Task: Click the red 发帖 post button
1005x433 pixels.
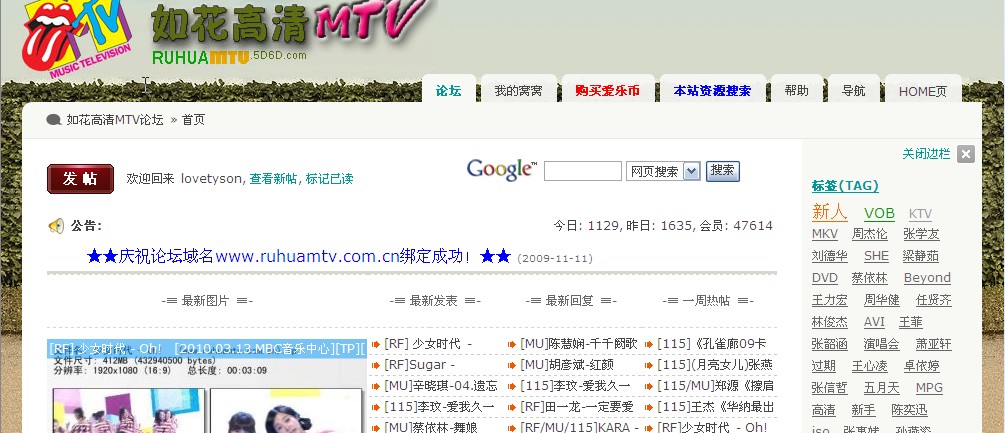Action: point(80,179)
